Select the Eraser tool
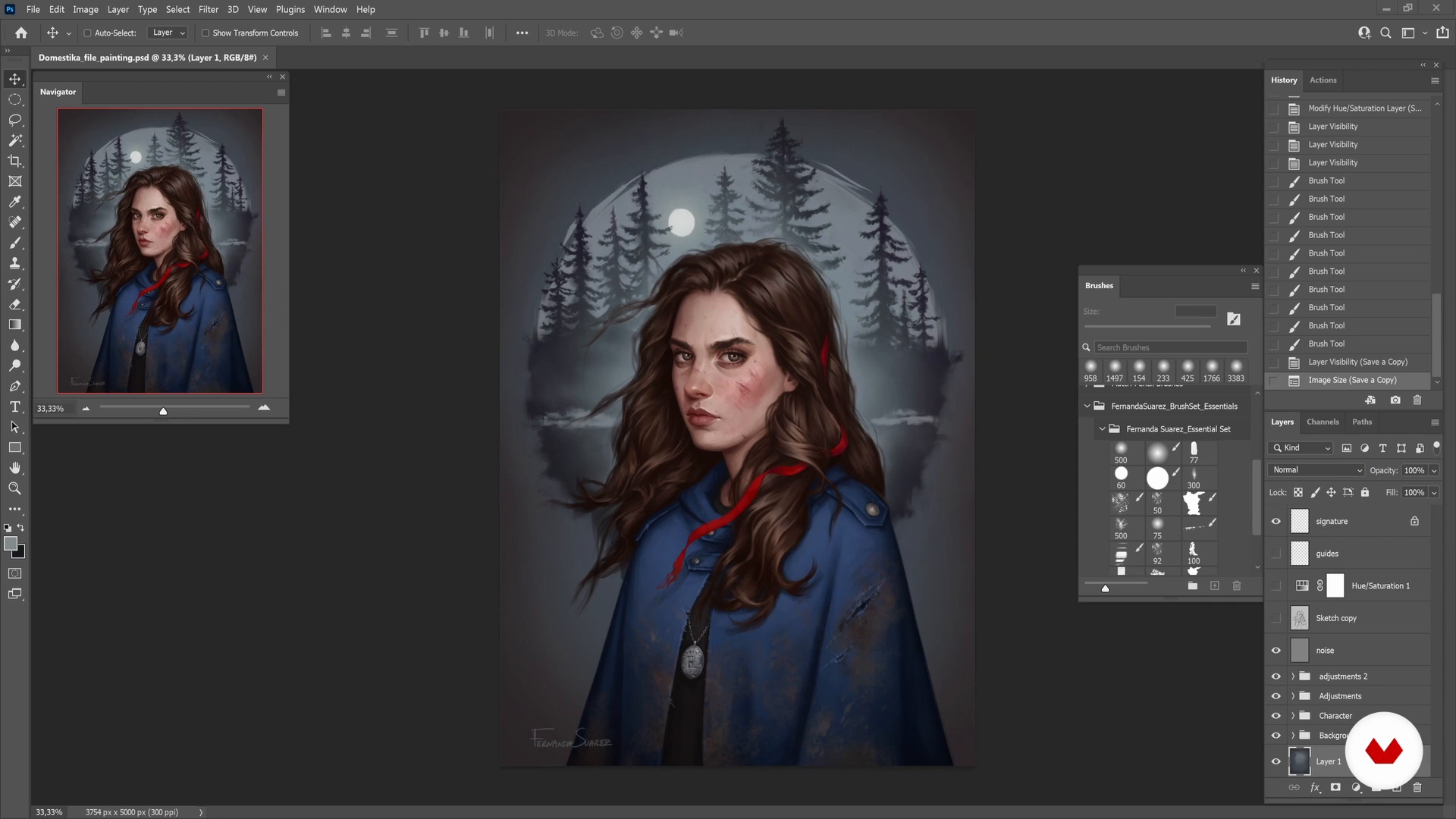This screenshot has height=819, width=1456. pyautogui.click(x=15, y=304)
